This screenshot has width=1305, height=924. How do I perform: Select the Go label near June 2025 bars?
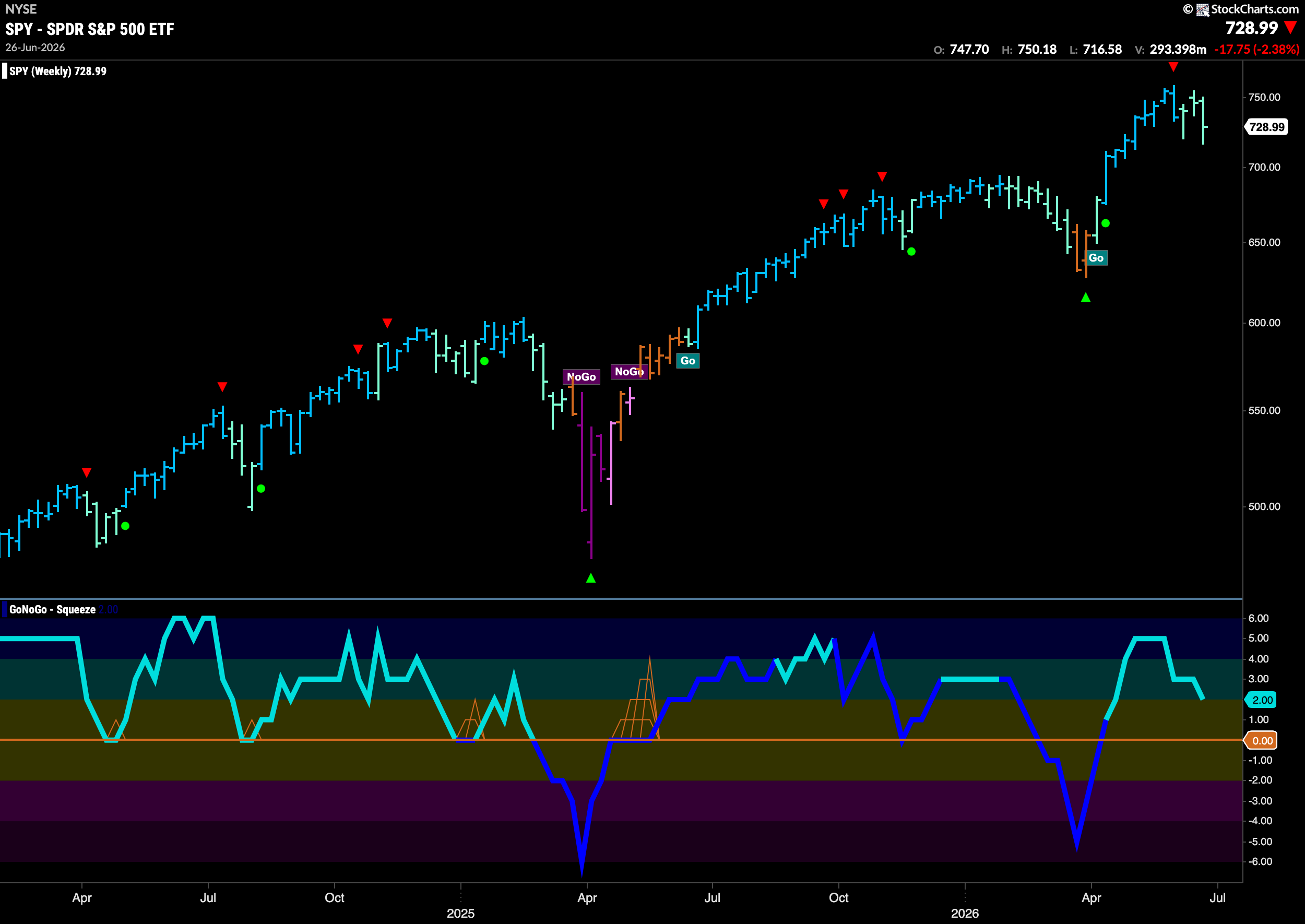coord(688,361)
